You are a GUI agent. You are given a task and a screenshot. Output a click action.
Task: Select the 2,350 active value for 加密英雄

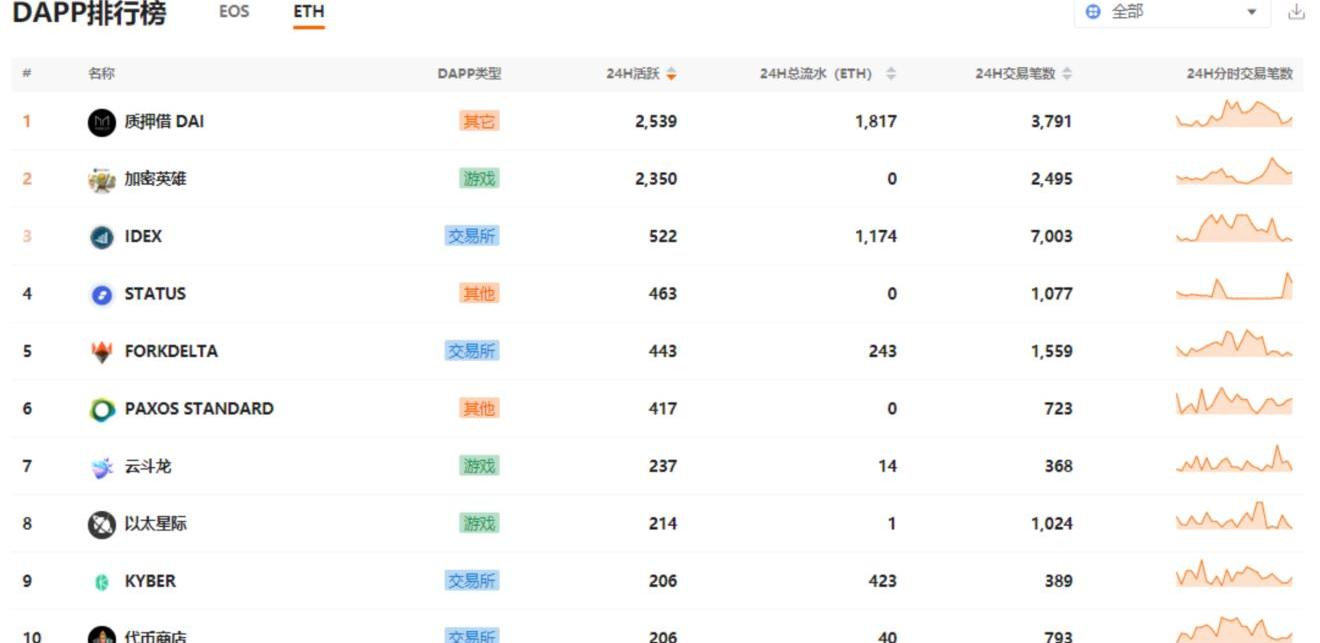coord(656,179)
